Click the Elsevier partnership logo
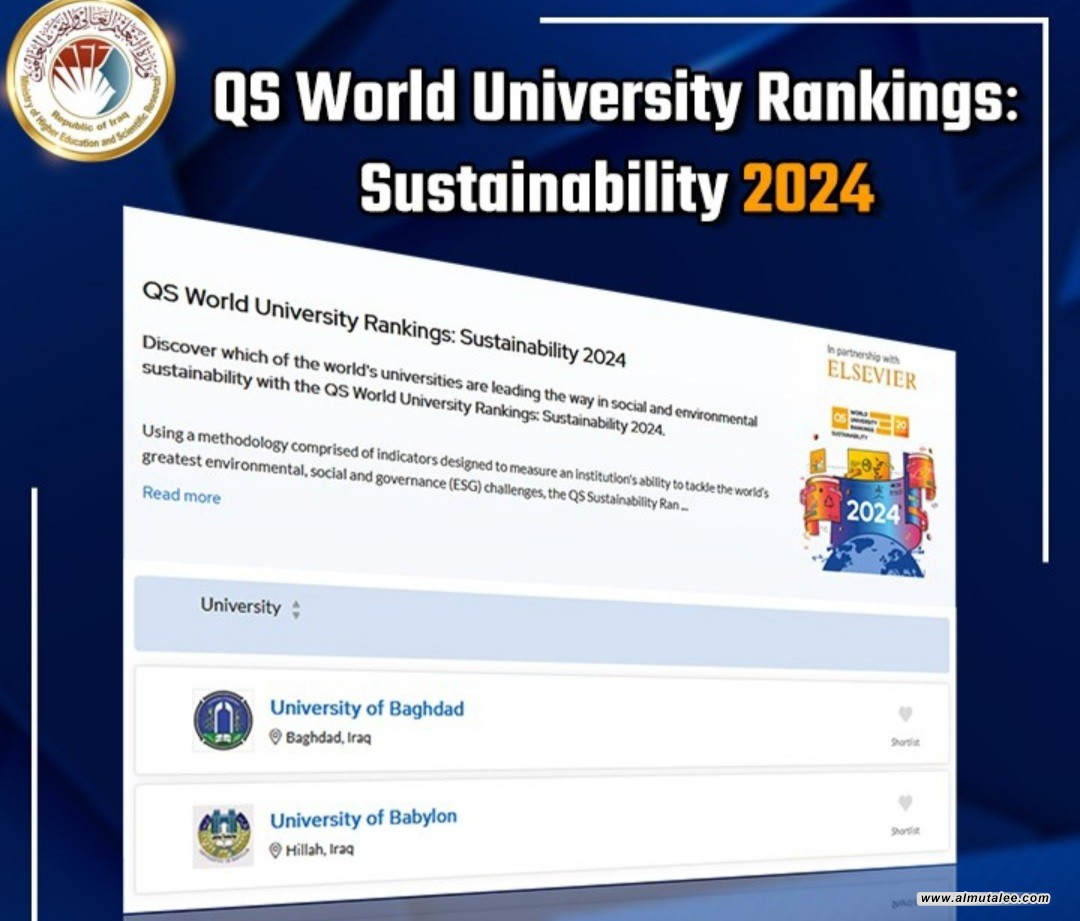1080x921 pixels. [x=870, y=373]
